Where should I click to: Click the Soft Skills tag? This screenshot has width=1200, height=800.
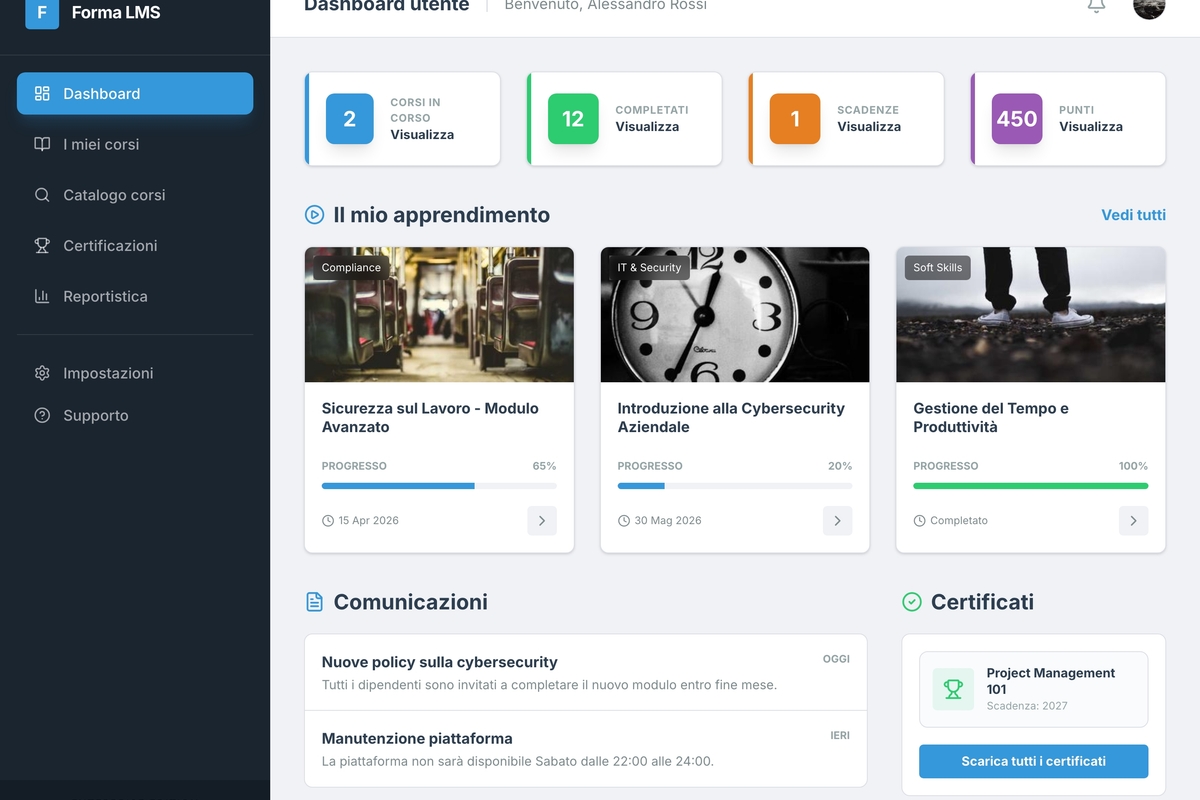tap(938, 268)
